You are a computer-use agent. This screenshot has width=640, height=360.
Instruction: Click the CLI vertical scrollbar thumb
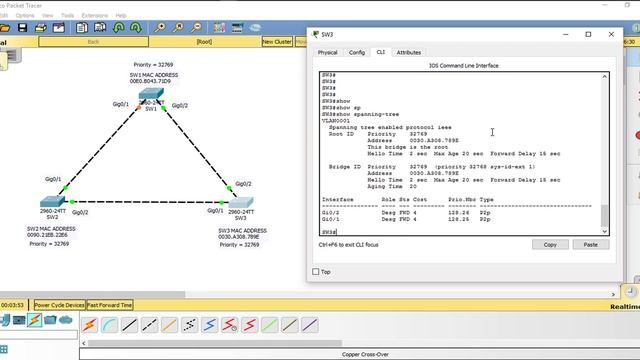pos(604,215)
